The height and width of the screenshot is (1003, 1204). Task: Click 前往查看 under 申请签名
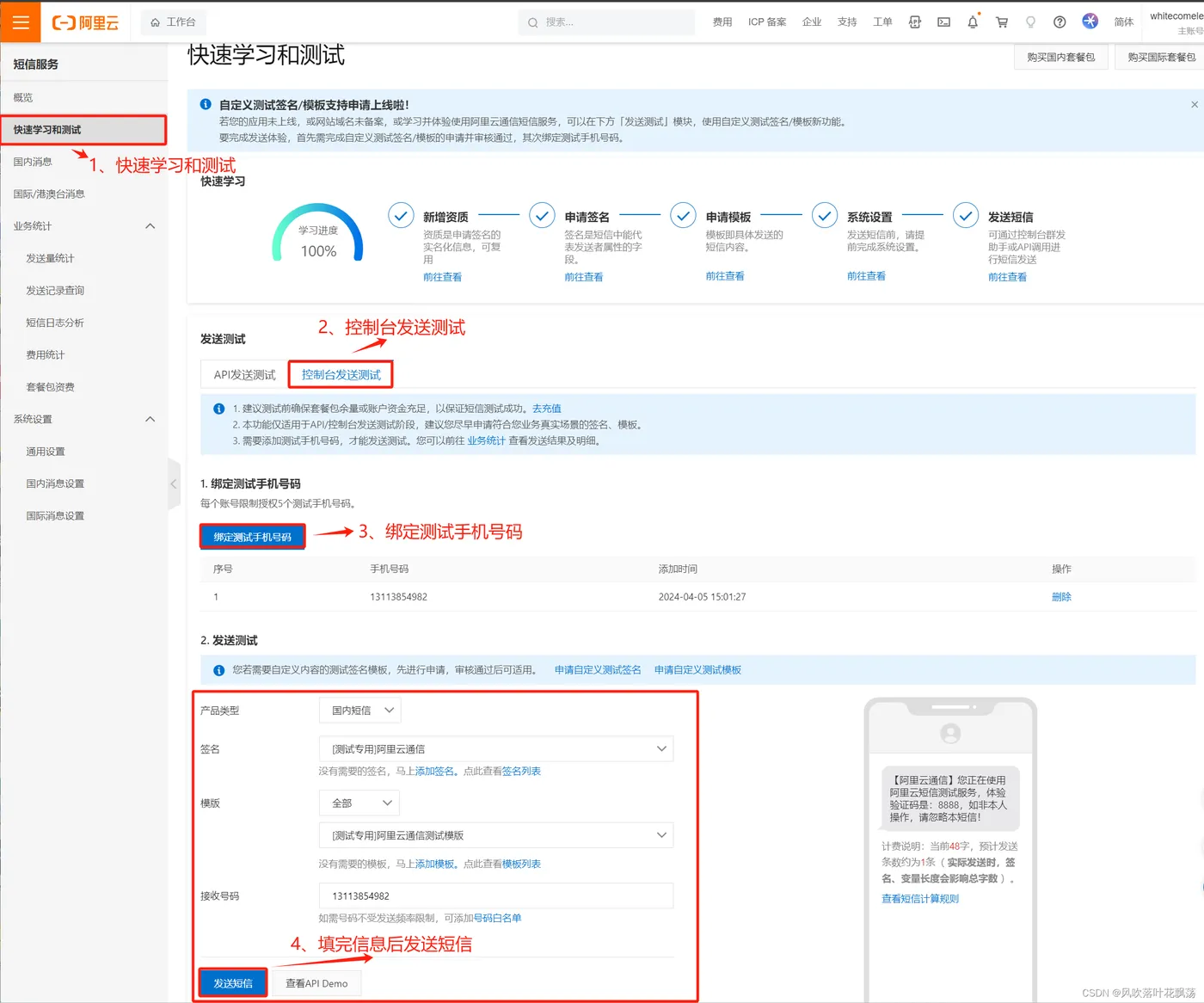point(583,277)
